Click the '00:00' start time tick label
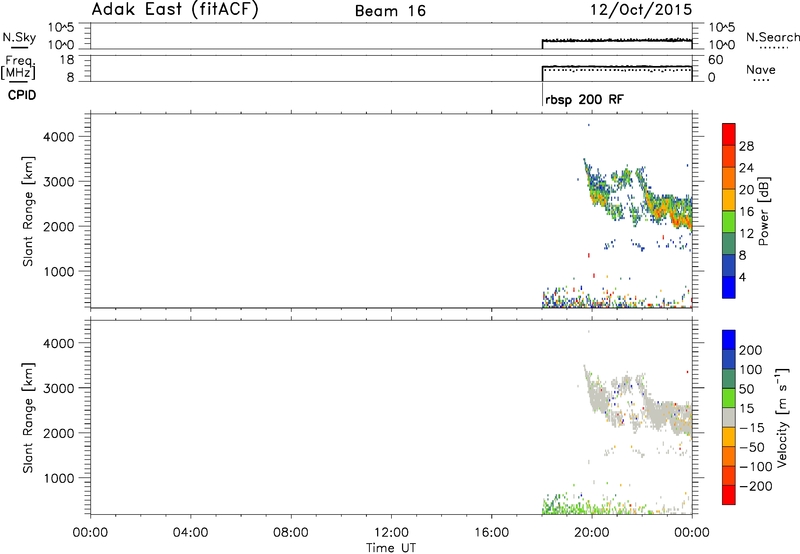The width and height of the screenshot is (800, 554). pos(90,533)
